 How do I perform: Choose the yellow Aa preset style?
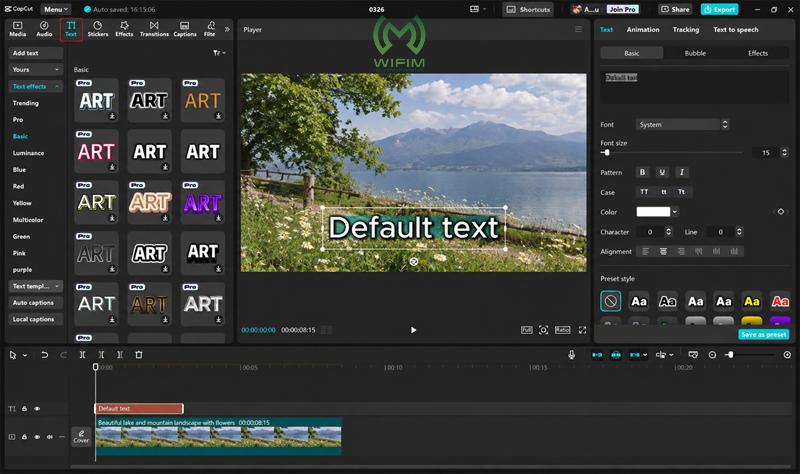752,302
